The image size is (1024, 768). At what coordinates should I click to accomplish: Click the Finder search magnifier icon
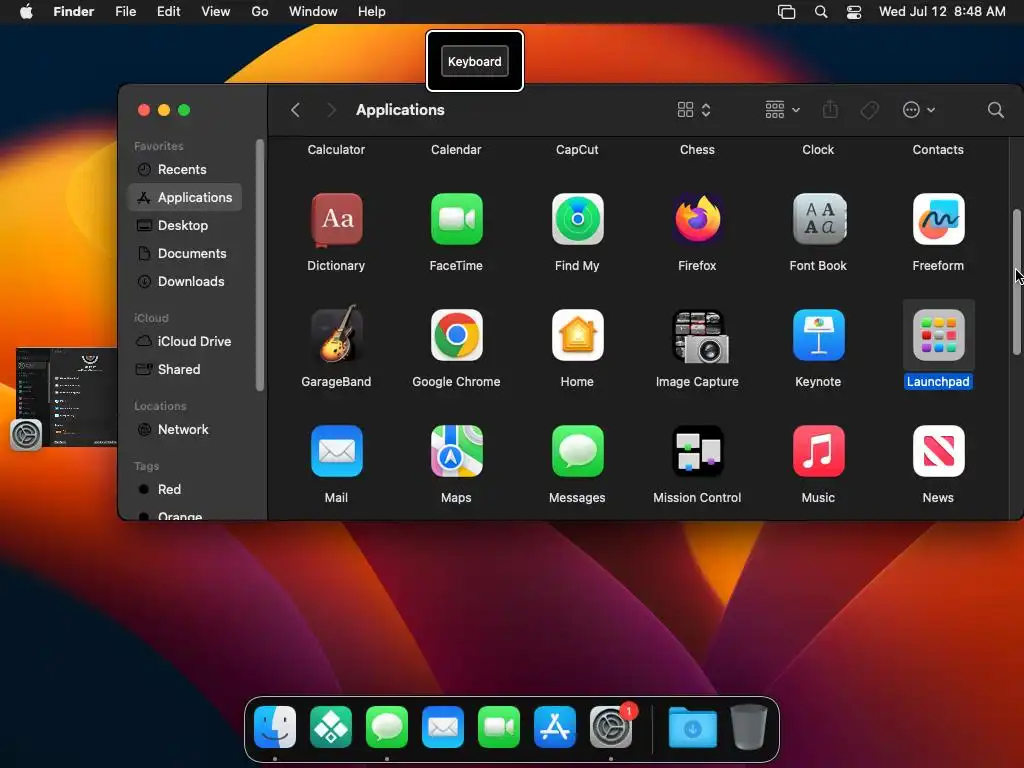coord(995,110)
